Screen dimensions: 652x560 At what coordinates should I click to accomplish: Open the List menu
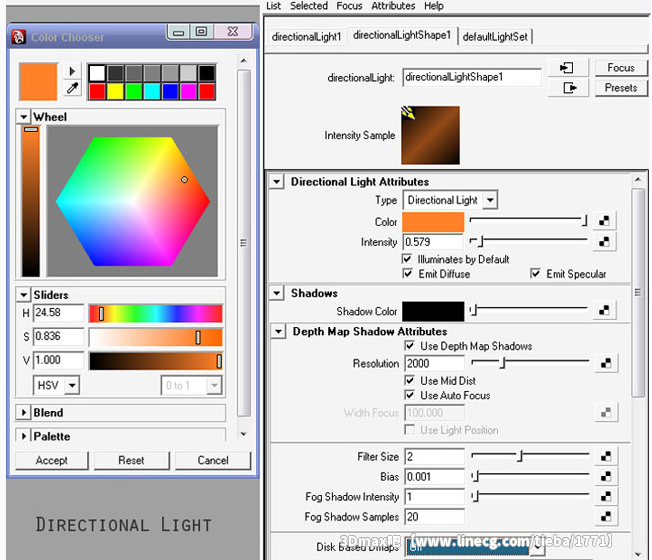[x=274, y=6]
